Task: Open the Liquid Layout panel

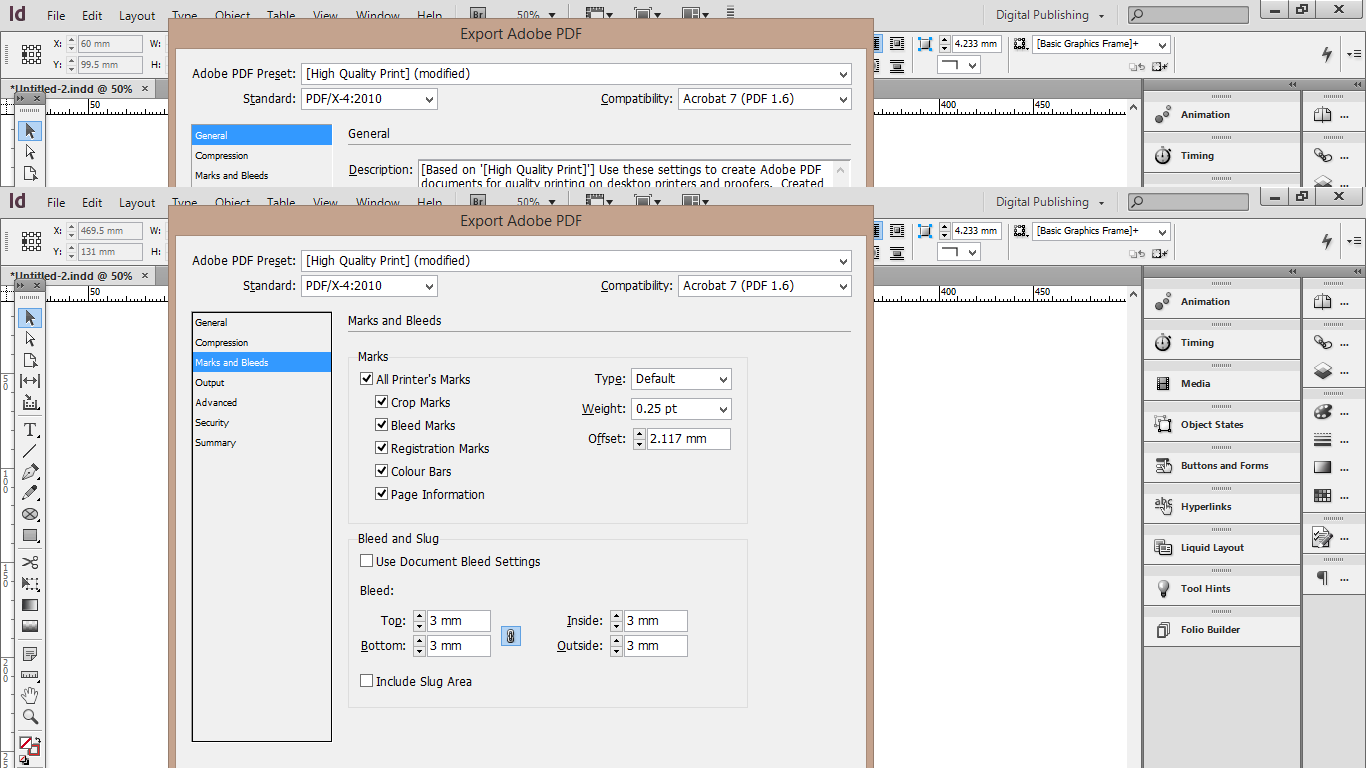Action: tap(1222, 548)
